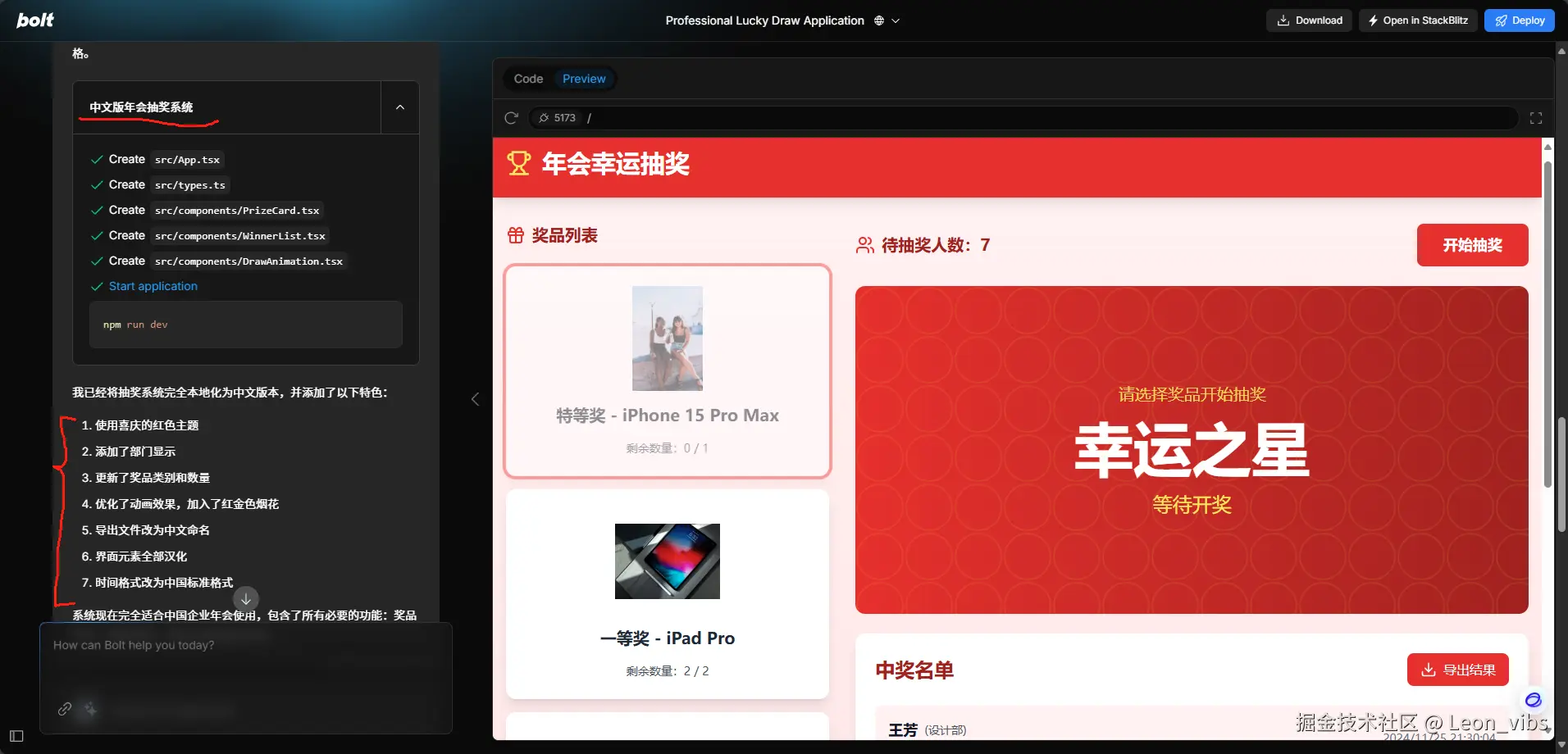This screenshot has height=754, width=1568.
Task: Open the preview in fullscreen
Action: tap(1538, 117)
